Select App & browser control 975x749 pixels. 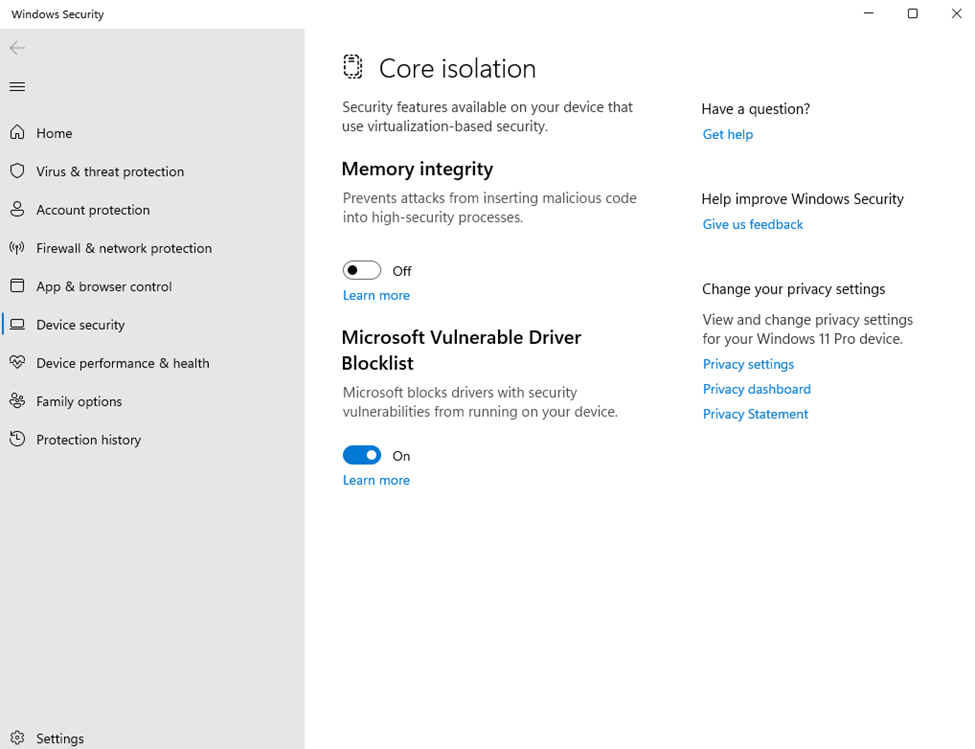104,287
